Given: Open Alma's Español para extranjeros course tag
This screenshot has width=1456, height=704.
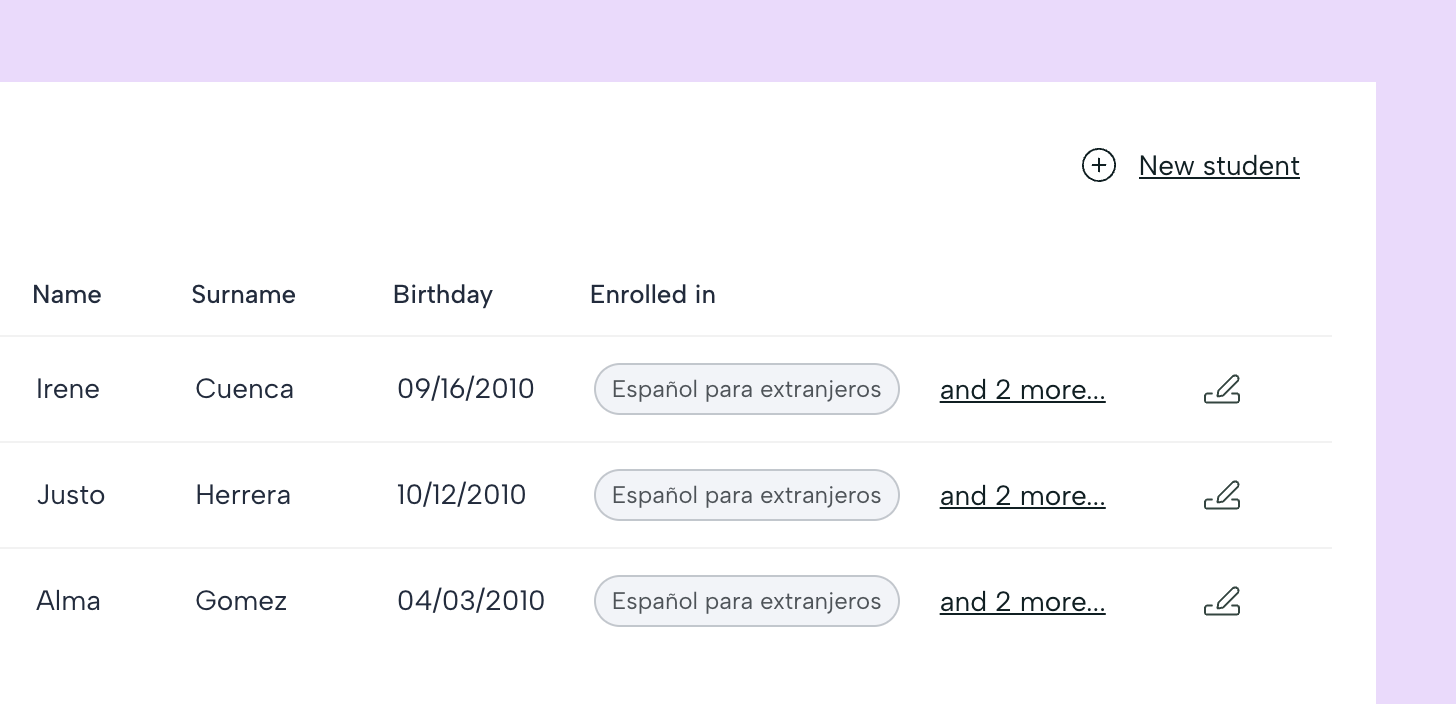Looking at the screenshot, I should tap(747, 601).
